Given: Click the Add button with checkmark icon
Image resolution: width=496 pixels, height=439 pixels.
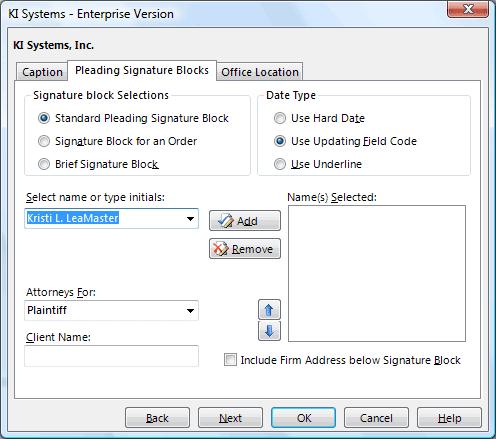Looking at the screenshot, I should pyautogui.click(x=245, y=220).
